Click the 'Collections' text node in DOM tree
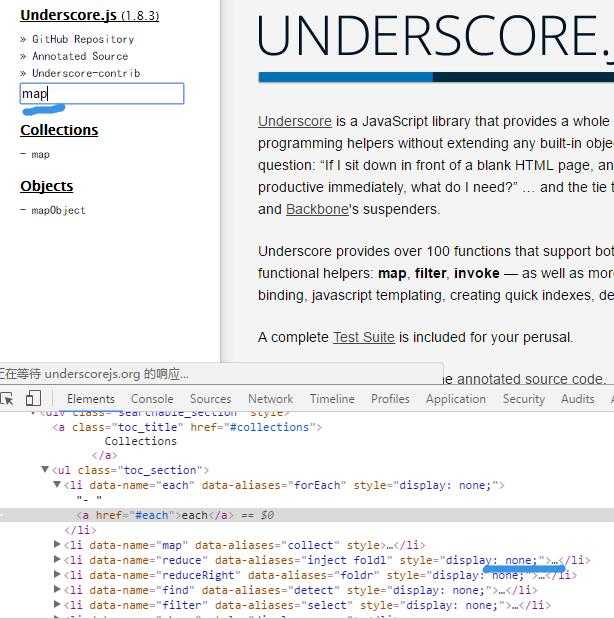The height and width of the screenshot is (619, 614). (x=141, y=441)
